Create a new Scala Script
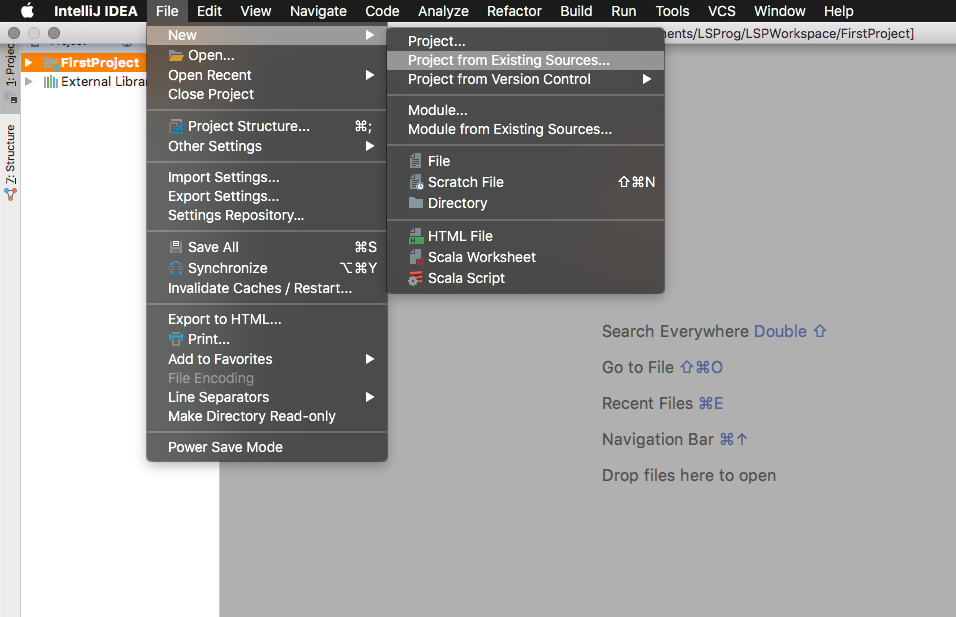This screenshot has width=956, height=617. pos(526,278)
